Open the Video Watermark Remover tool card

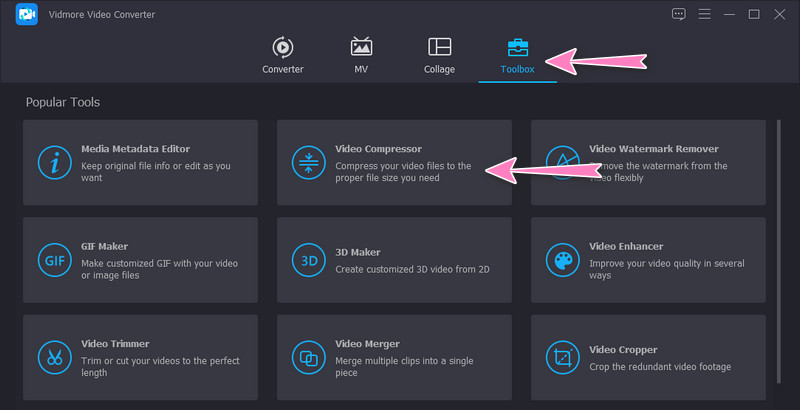pyautogui.click(x=648, y=163)
